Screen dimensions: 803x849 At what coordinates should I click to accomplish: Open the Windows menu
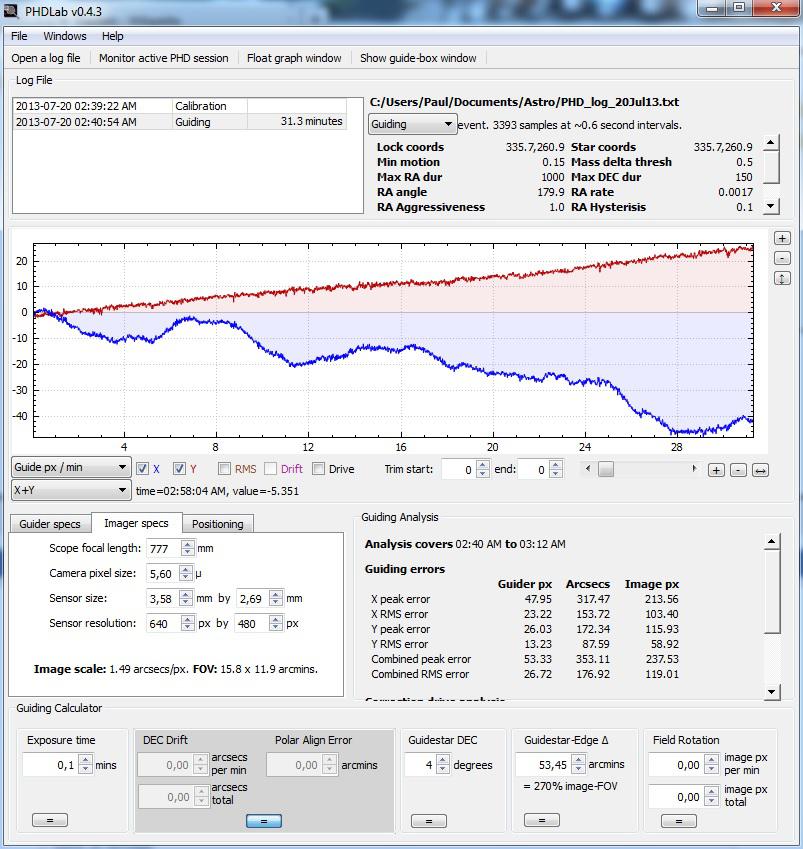tap(64, 36)
